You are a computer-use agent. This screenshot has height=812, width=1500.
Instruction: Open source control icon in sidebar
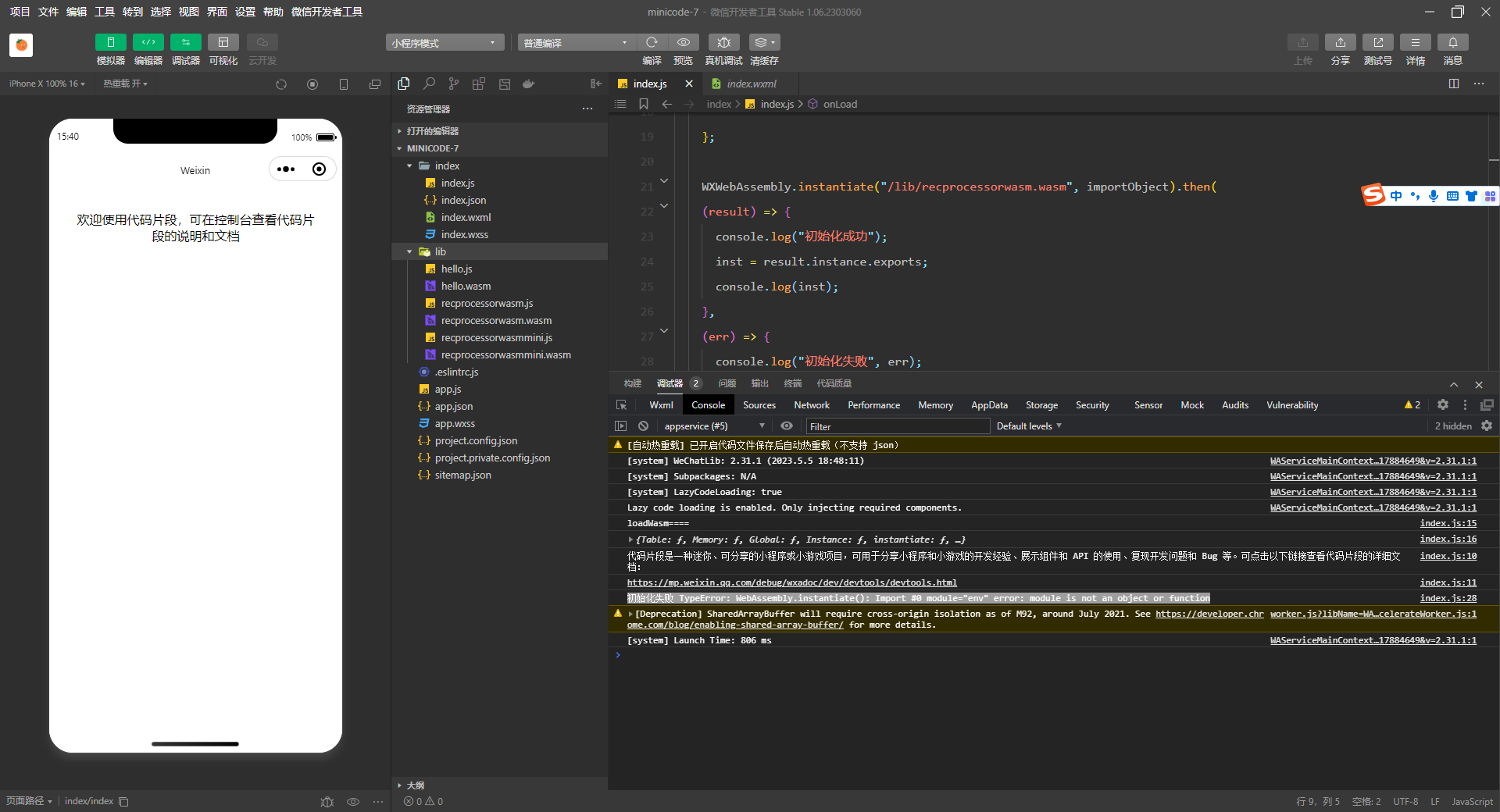click(x=454, y=84)
